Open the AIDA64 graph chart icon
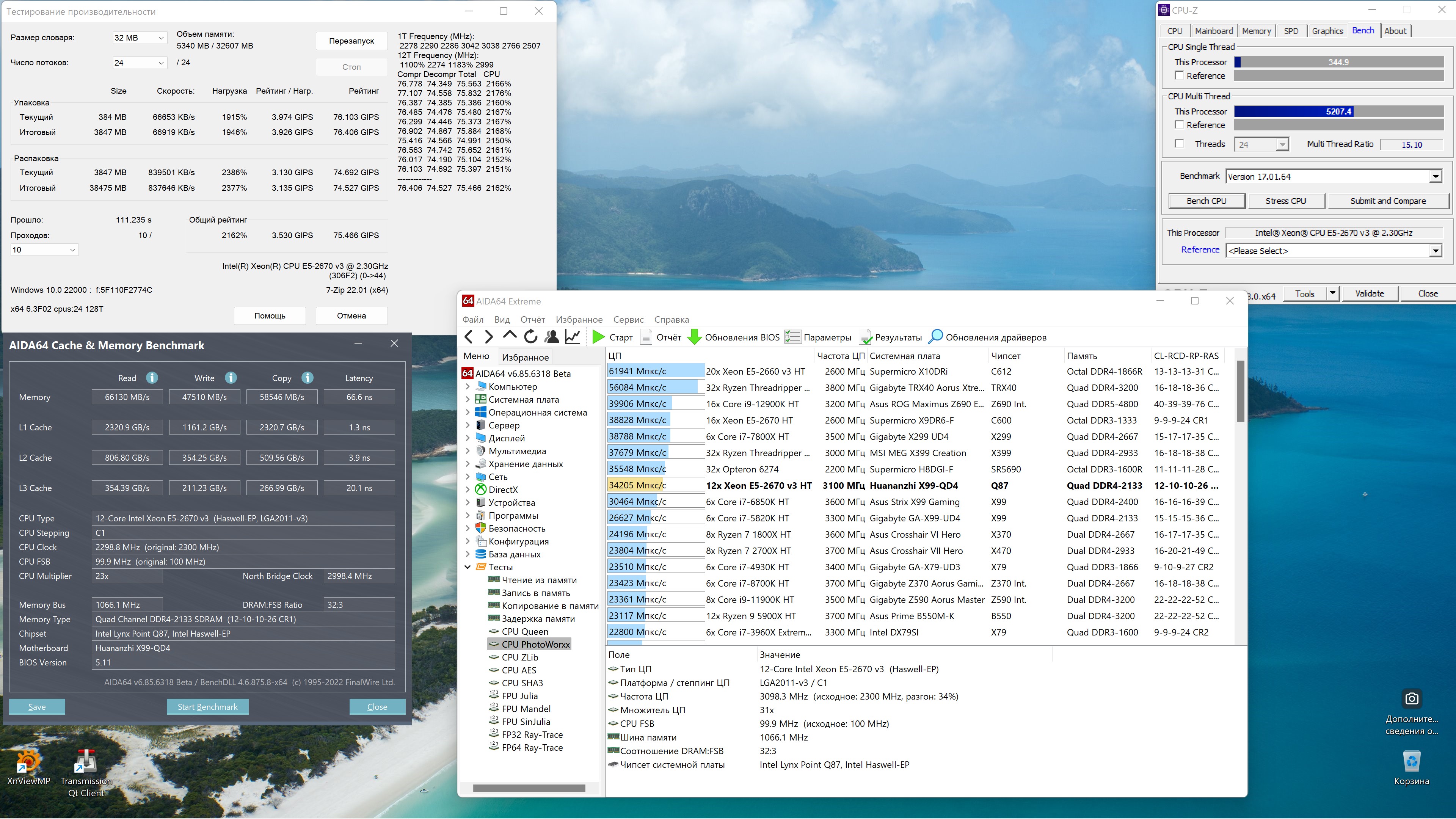 coord(573,337)
